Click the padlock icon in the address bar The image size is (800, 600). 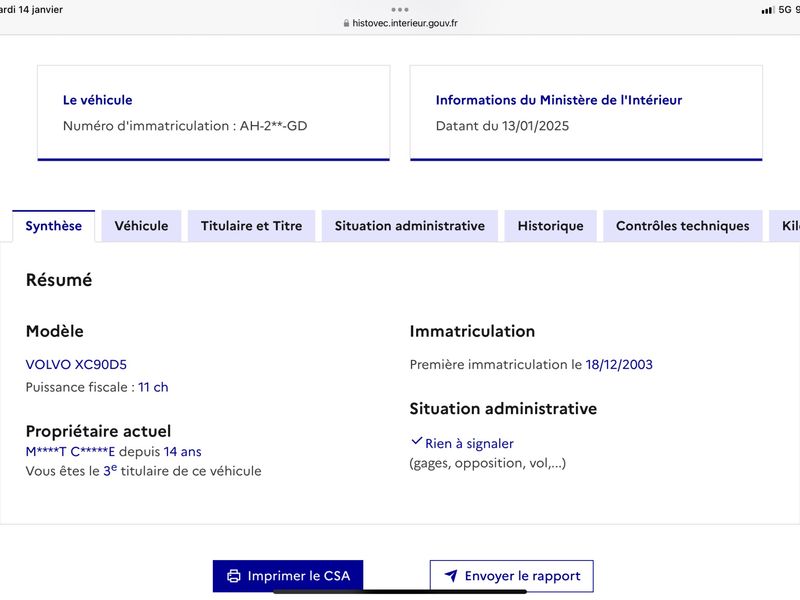coord(346,23)
